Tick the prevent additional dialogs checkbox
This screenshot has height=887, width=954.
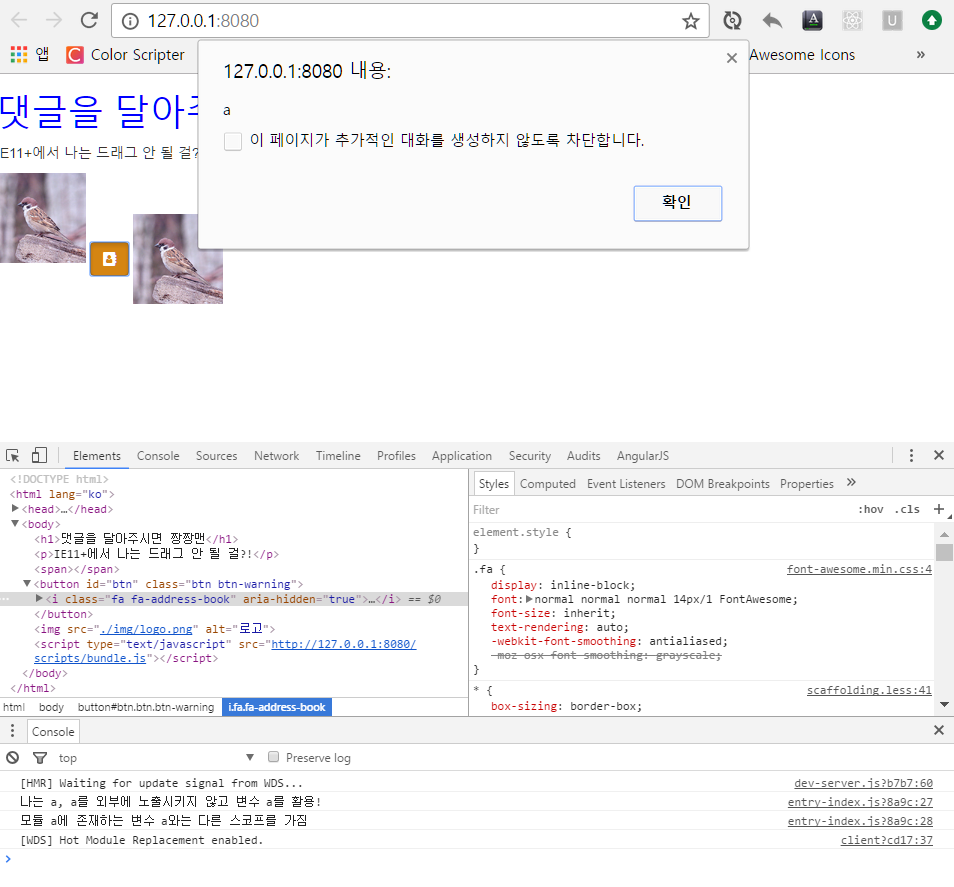pos(232,141)
